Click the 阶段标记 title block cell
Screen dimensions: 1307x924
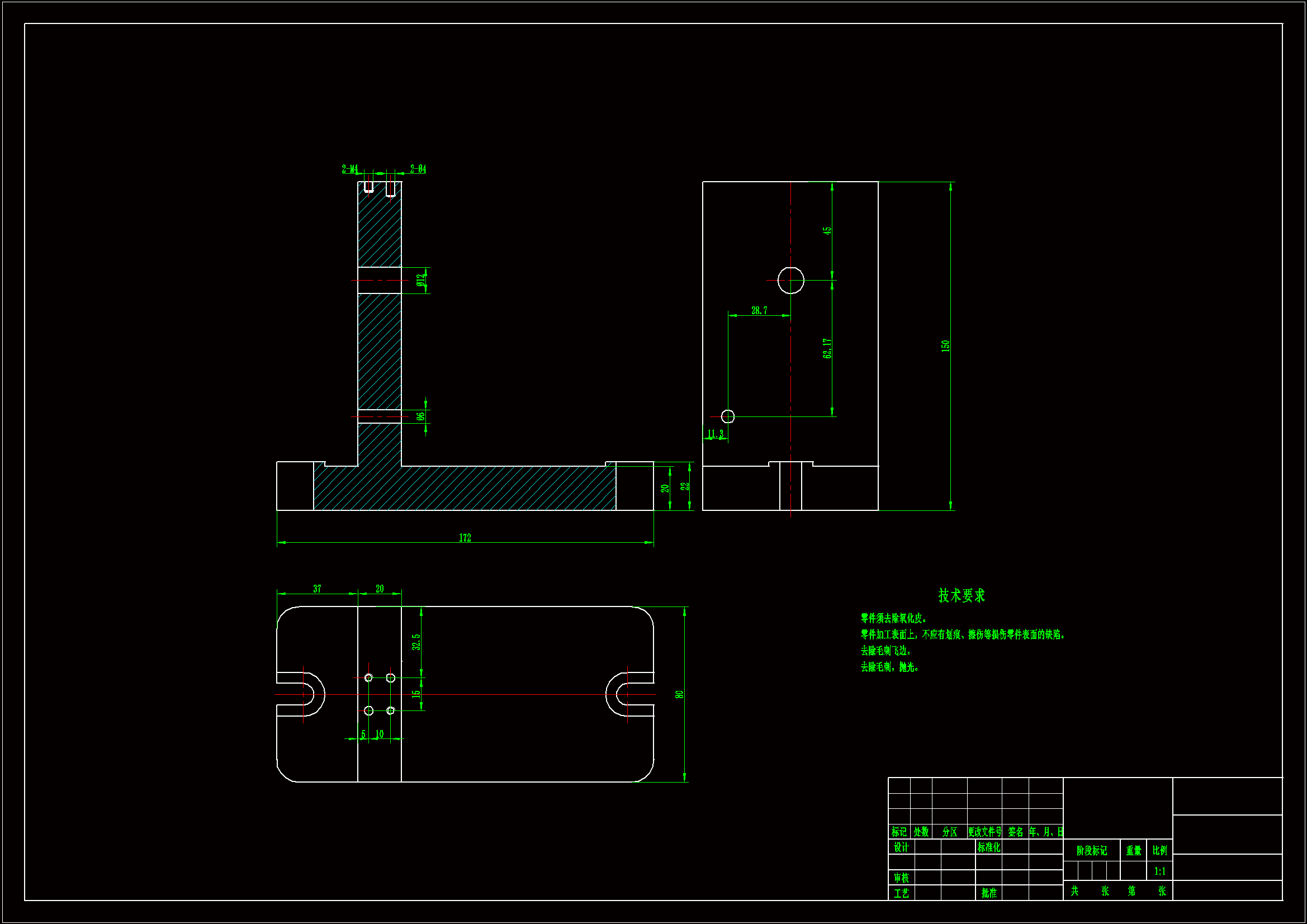coord(1091,851)
